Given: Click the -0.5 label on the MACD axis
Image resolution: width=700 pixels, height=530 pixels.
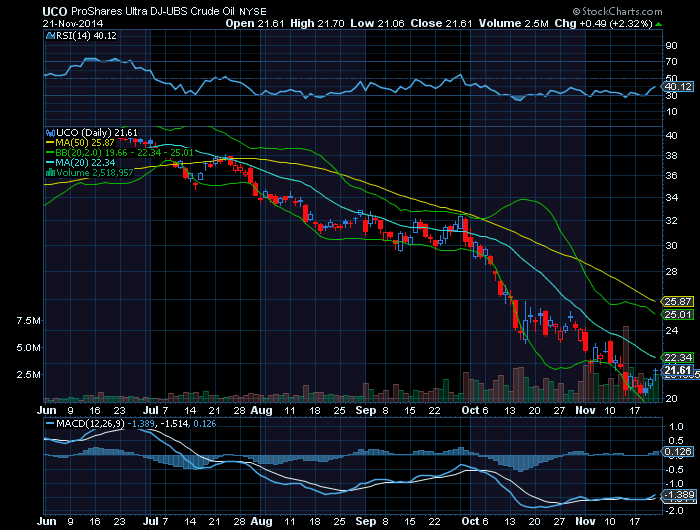Looking at the screenshot, I should 675,469.
